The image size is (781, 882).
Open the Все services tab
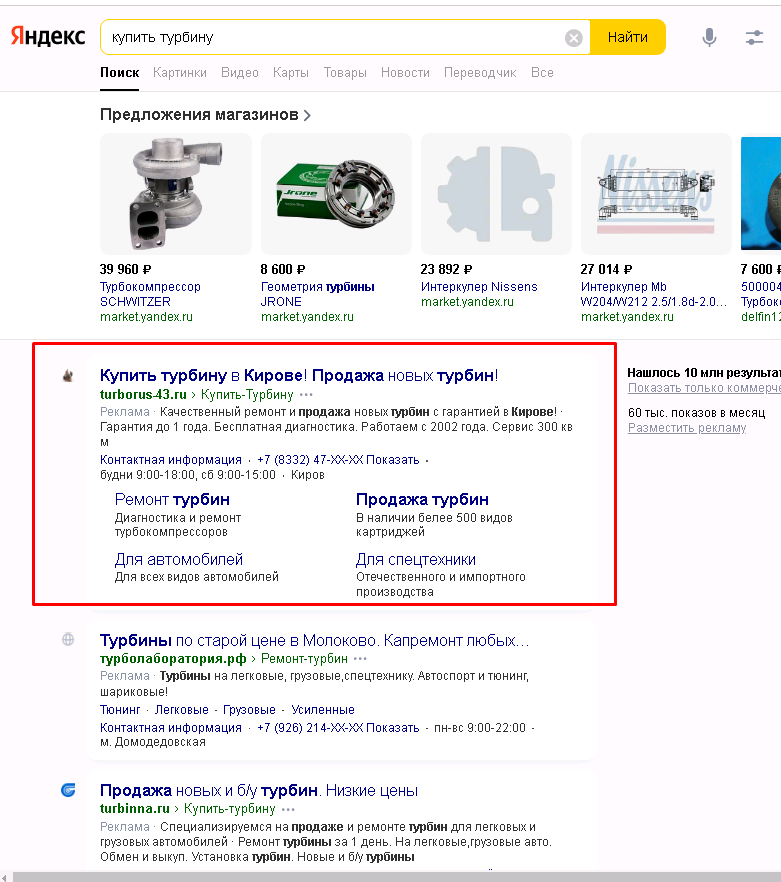(542, 73)
